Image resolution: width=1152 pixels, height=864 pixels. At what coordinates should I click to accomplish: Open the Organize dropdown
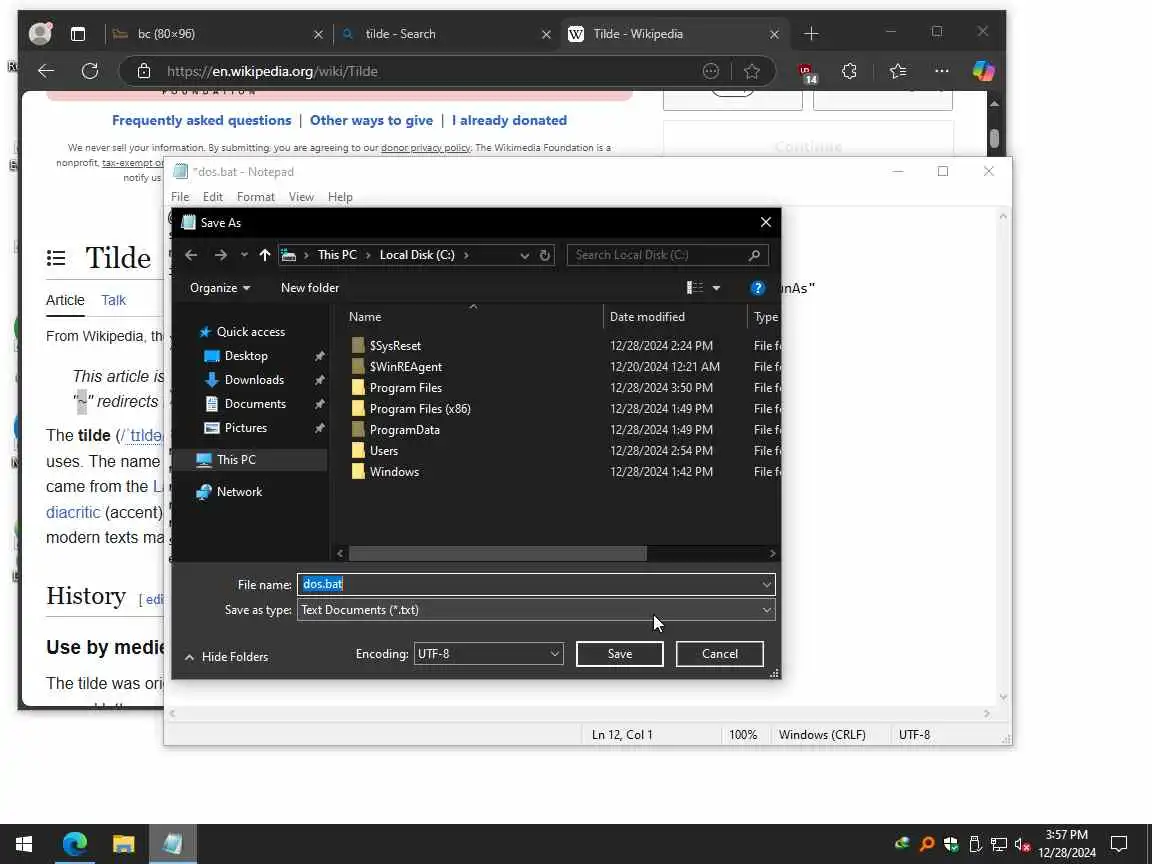pyautogui.click(x=220, y=288)
